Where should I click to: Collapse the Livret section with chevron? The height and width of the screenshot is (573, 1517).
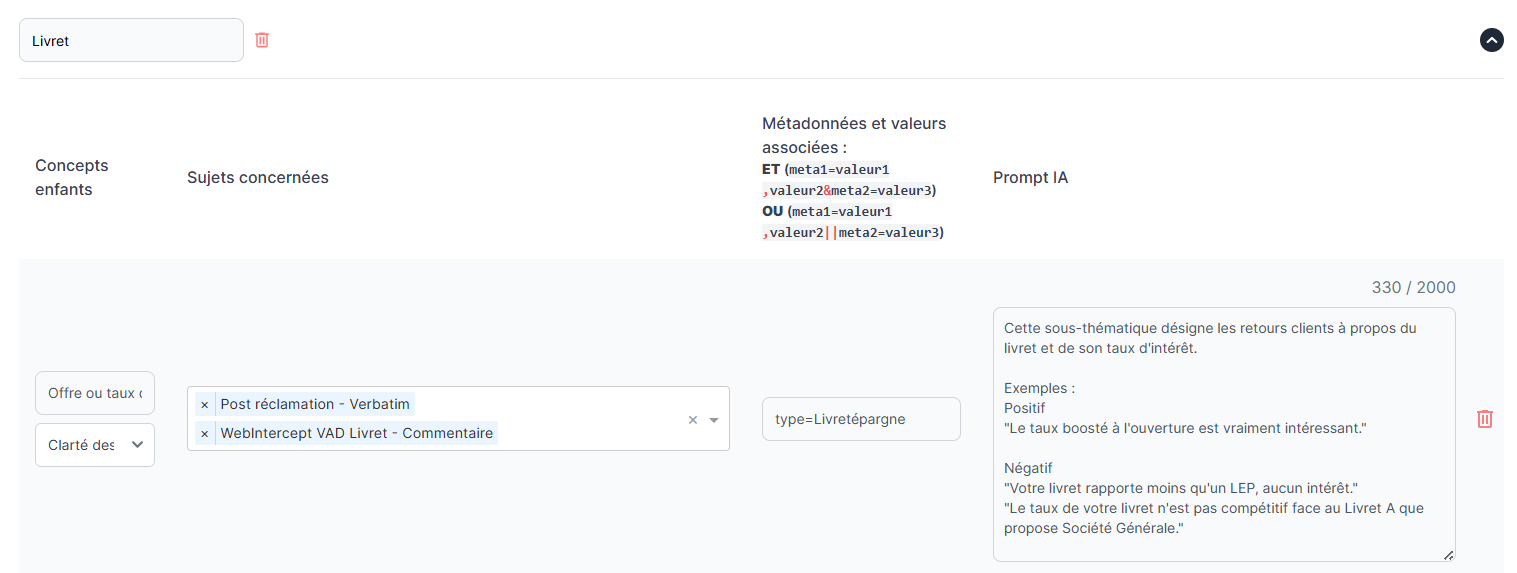coord(1491,40)
